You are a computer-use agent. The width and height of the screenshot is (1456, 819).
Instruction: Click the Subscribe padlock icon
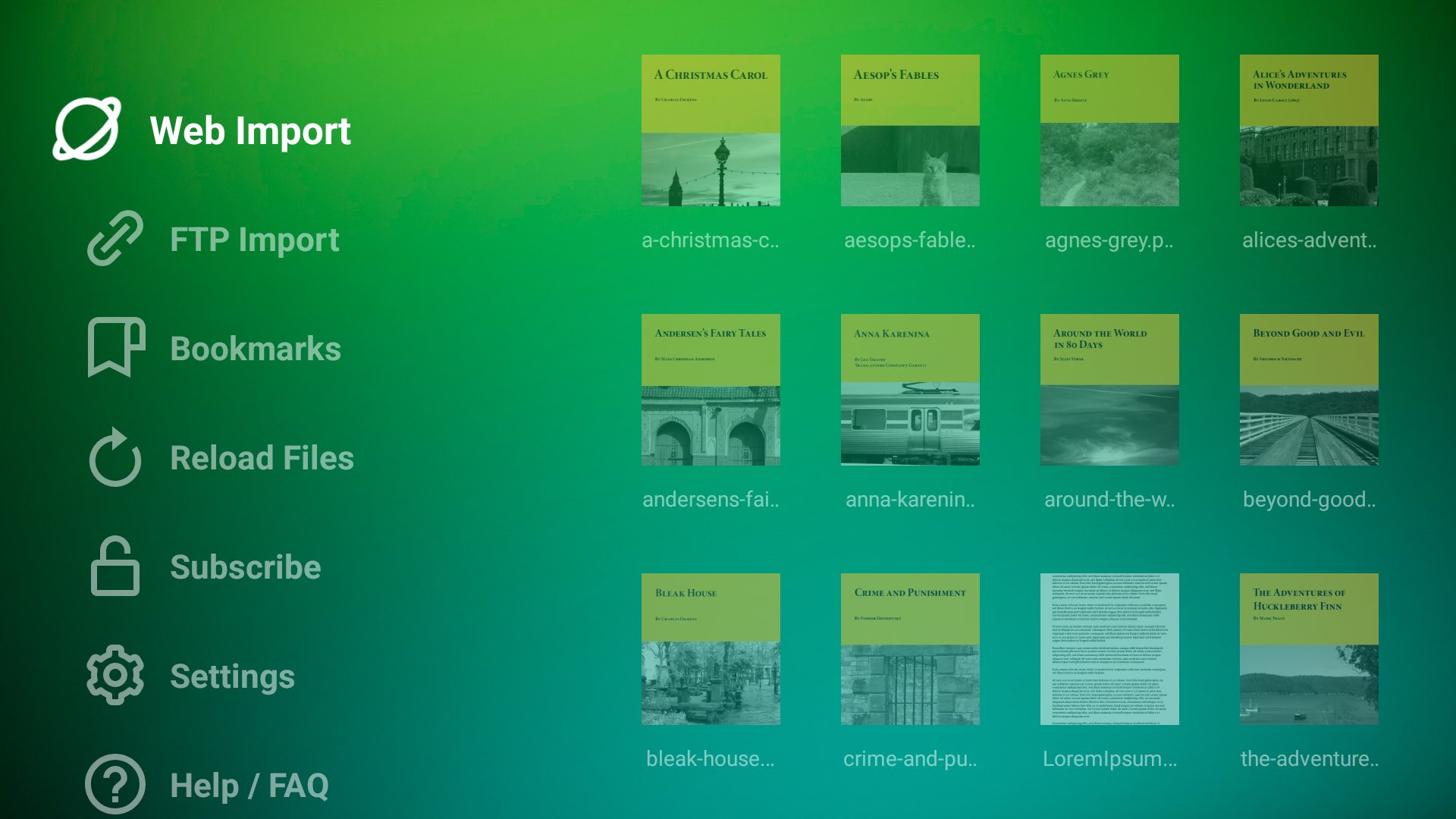pyautogui.click(x=115, y=566)
